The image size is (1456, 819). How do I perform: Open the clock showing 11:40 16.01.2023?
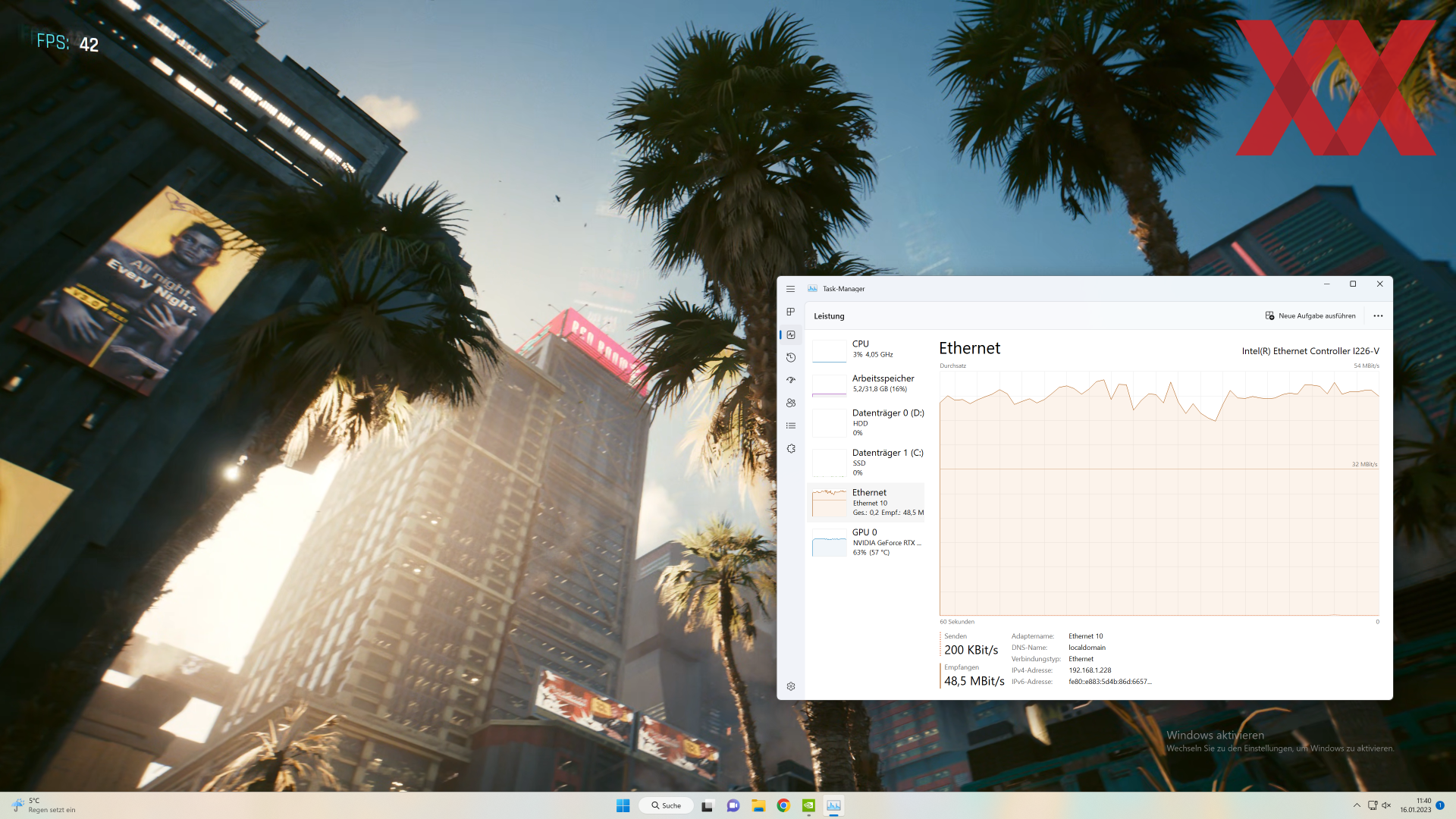pos(1416,805)
